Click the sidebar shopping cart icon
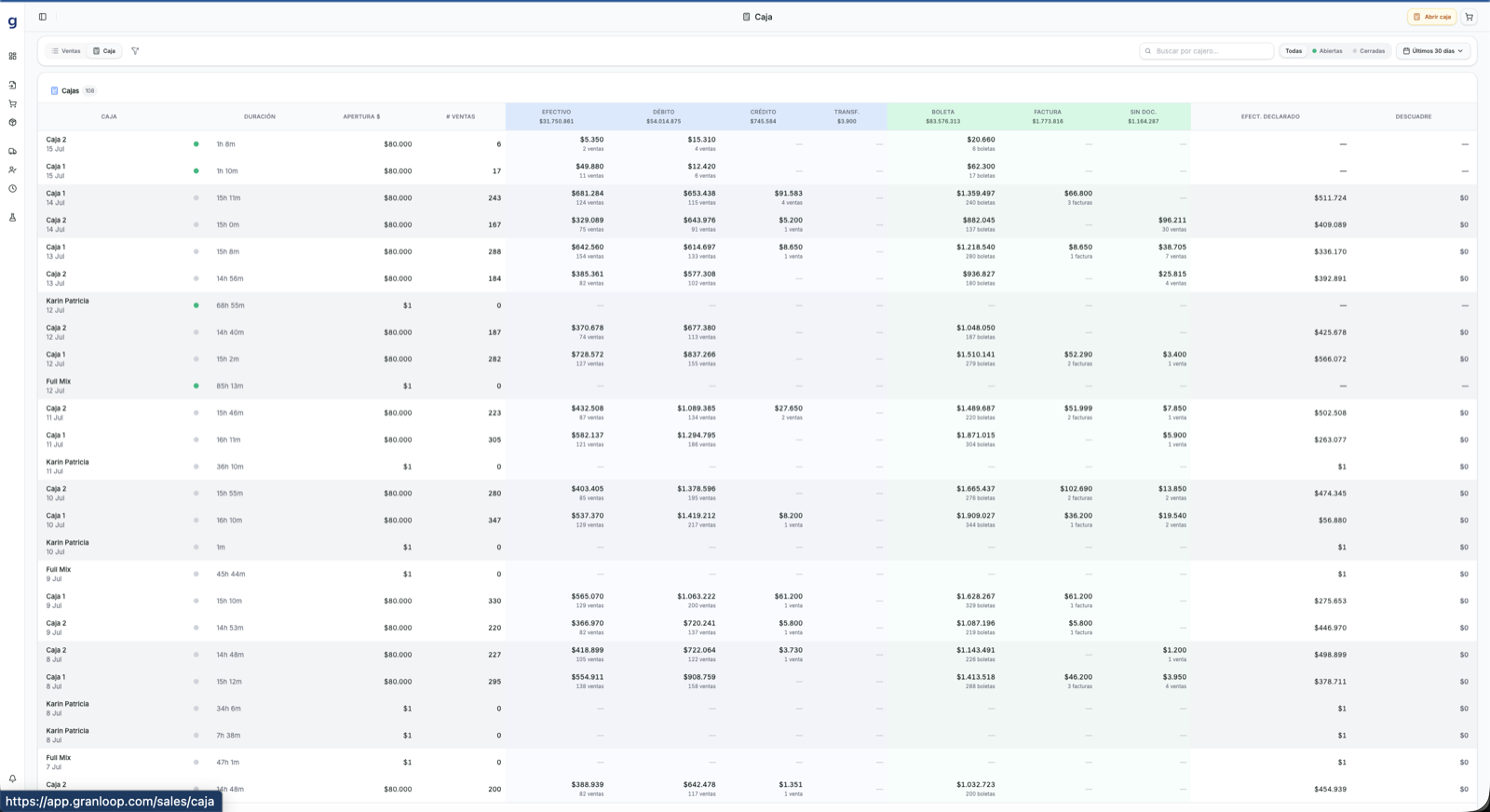Screen dimensions: 1490x812 (x=12, y=103)
